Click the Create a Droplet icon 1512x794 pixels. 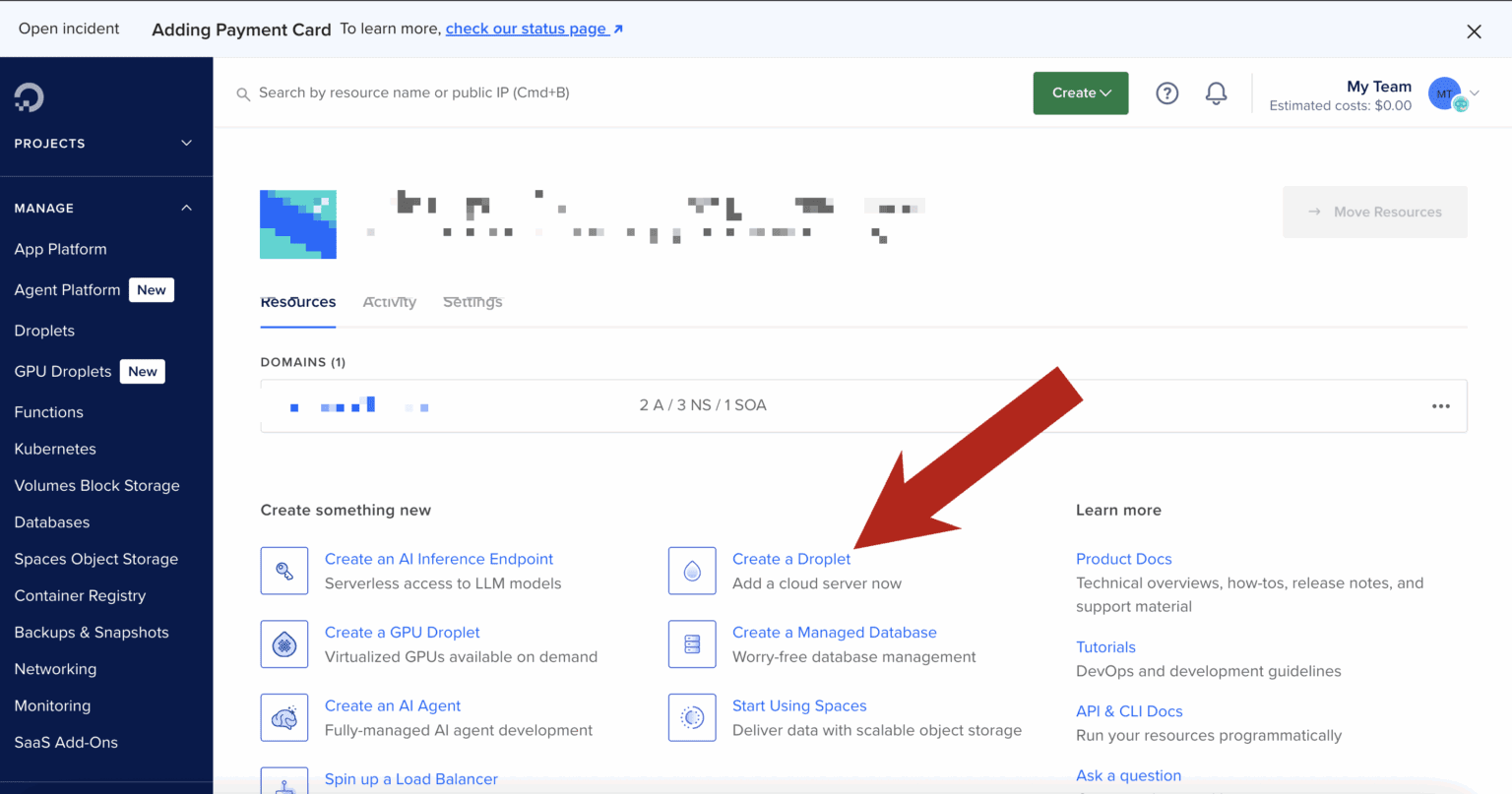[x=692, y=571]
